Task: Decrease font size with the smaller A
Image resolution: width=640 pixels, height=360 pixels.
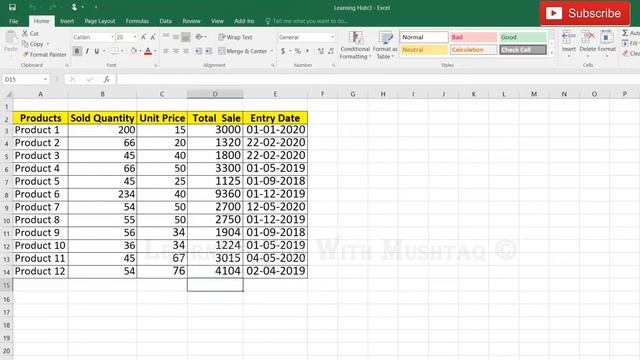Action: (x=153, y=37)
